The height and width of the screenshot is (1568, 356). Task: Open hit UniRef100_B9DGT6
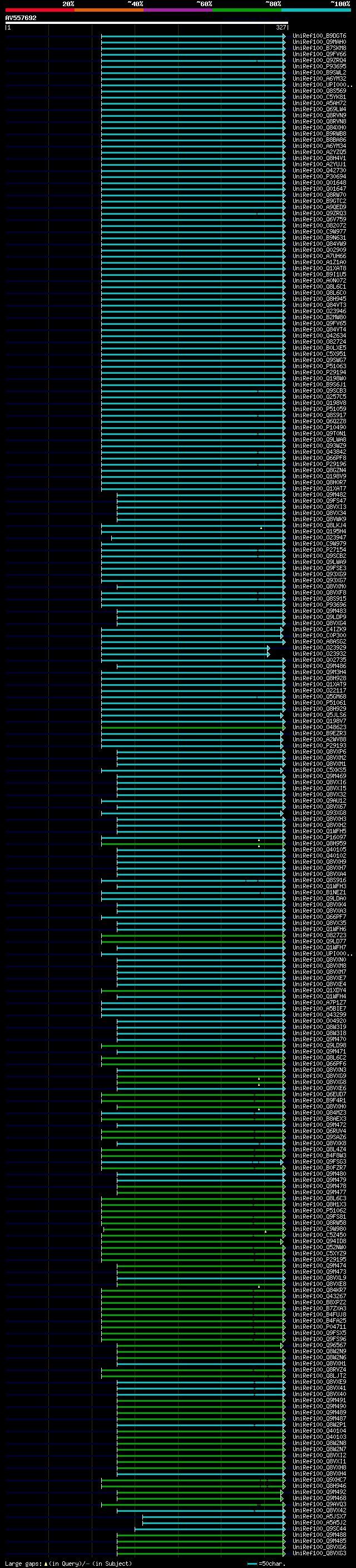click(x=319, y=36)
